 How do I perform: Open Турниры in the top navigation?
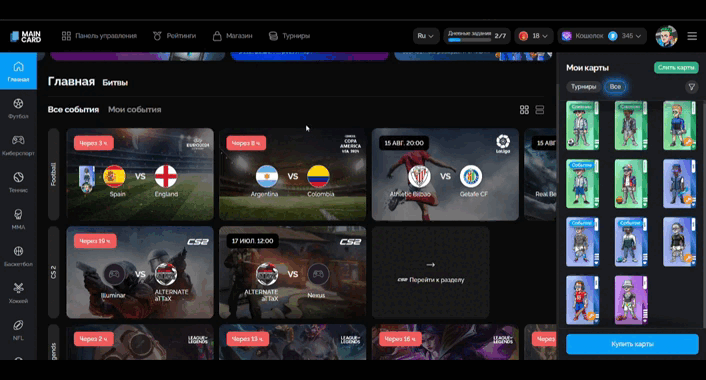[x=289, y=36]
